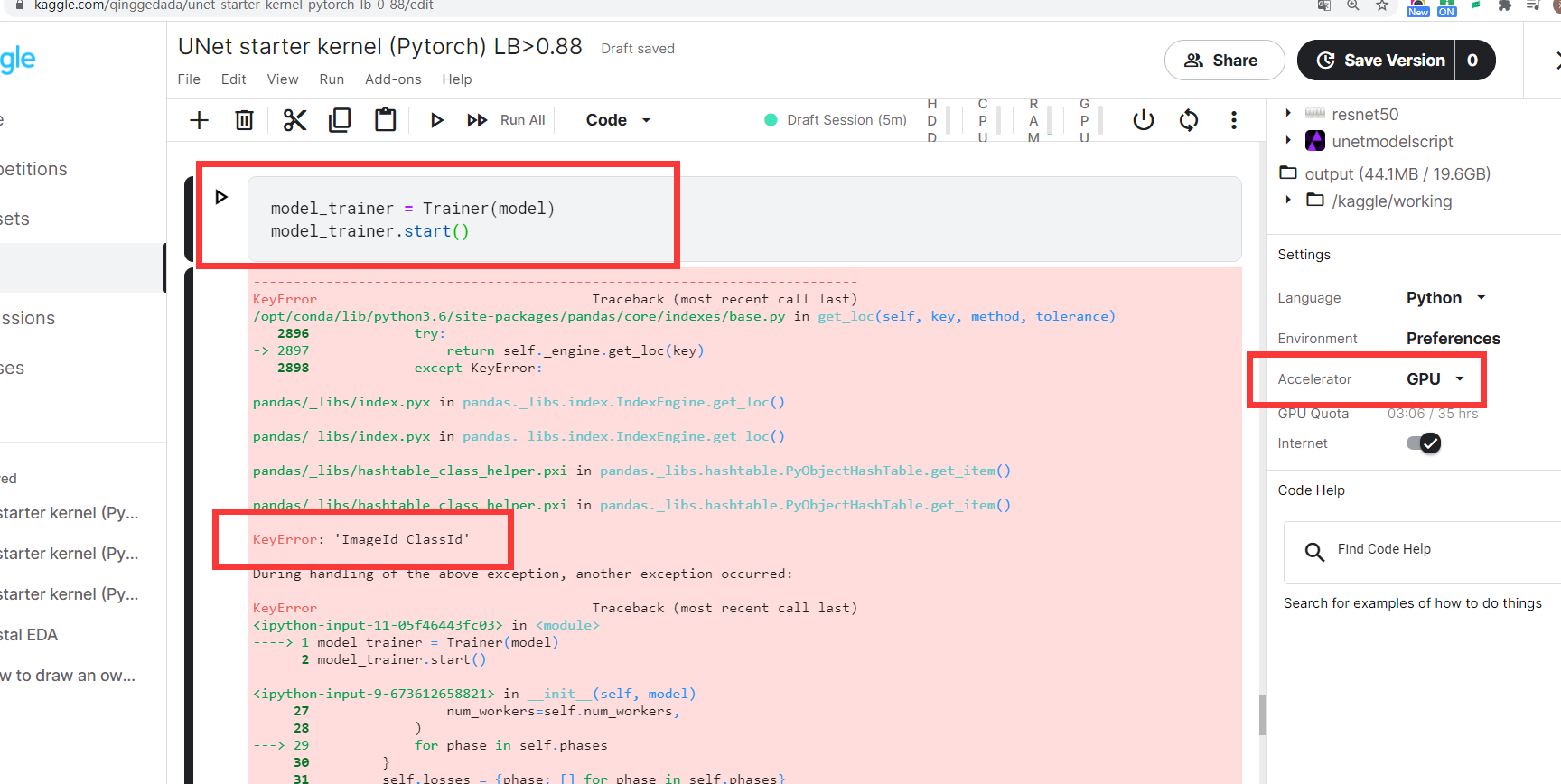This screenshot has height=784, width=1561.
Task: Click Environment Preferences
Action: 1453,339
